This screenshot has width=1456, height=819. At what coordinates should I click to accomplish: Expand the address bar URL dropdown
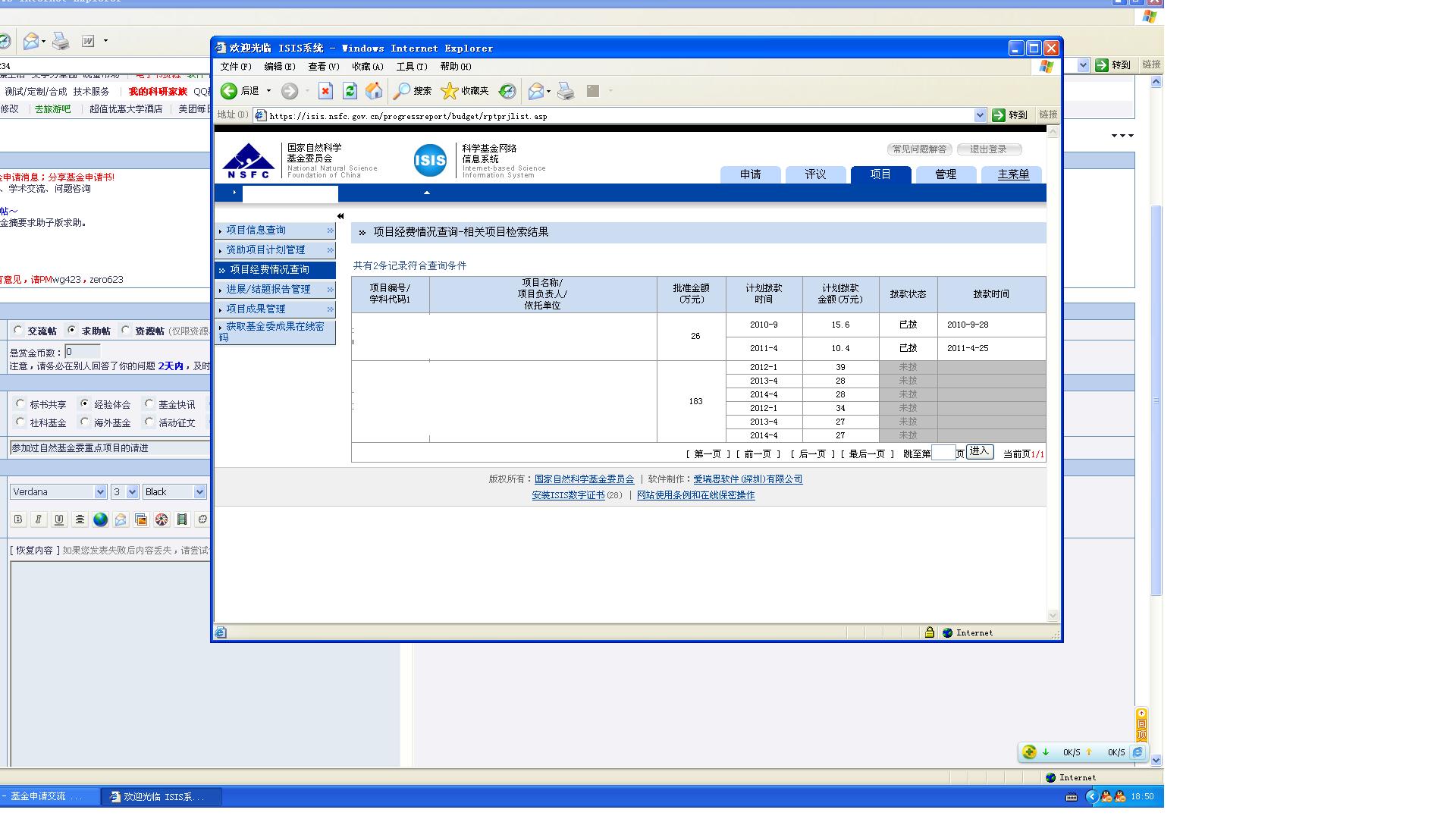[980, 115]
